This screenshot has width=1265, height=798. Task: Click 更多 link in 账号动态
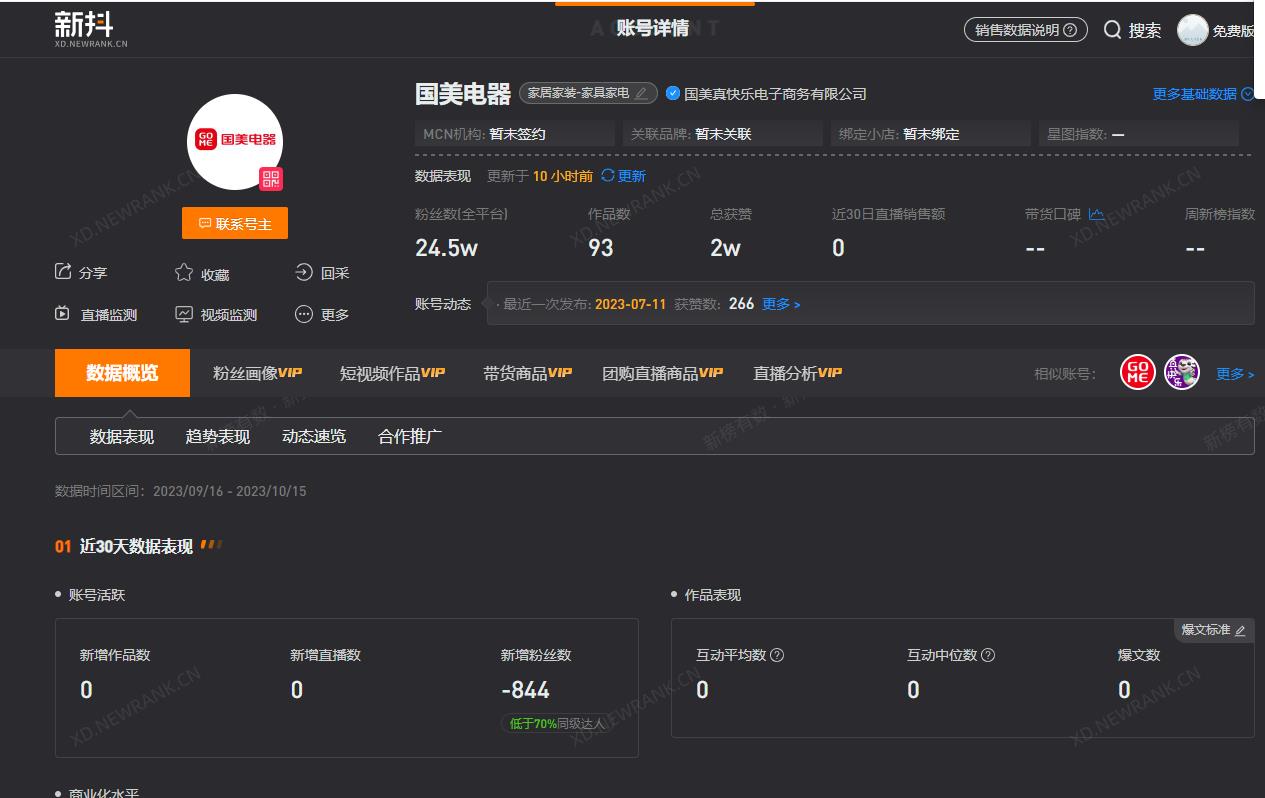pyautogui.click(x=781, y=304)
